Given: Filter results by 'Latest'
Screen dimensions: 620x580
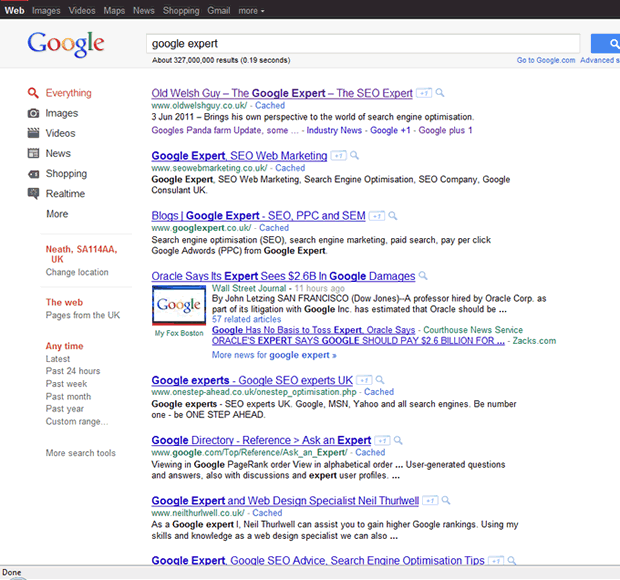Looking at the screenshot, I should pos(58,359).
